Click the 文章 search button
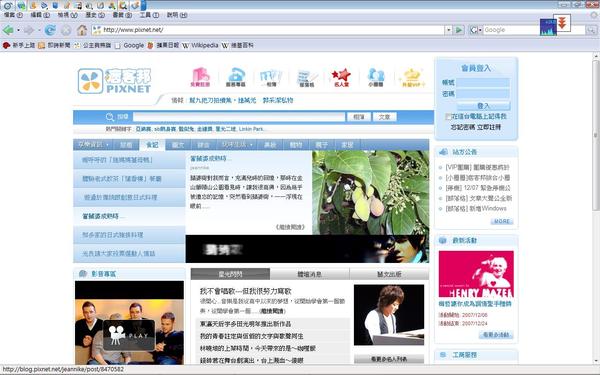 (385, 117)
